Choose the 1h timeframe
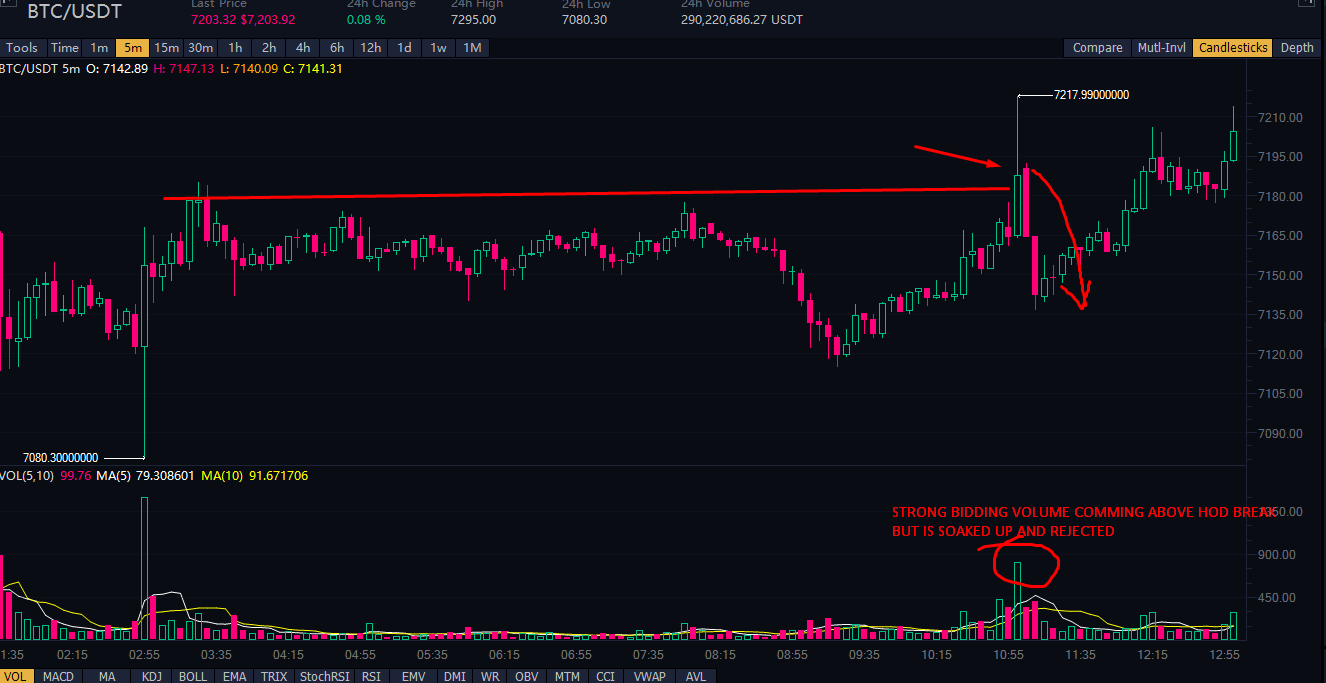Image resolution: width=1326 pixels, height=683 pixels. (x=235, y=48)
